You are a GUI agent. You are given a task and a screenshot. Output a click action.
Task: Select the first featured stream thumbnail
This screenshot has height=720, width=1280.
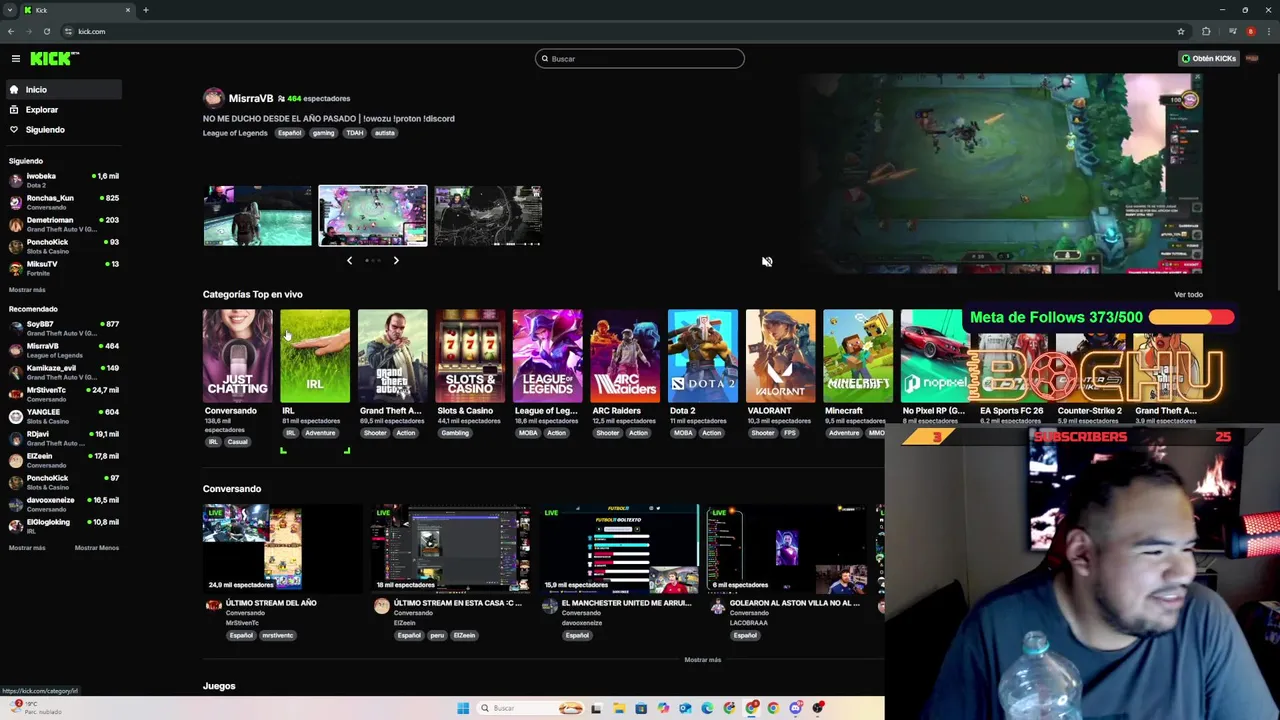pos(258,215)
